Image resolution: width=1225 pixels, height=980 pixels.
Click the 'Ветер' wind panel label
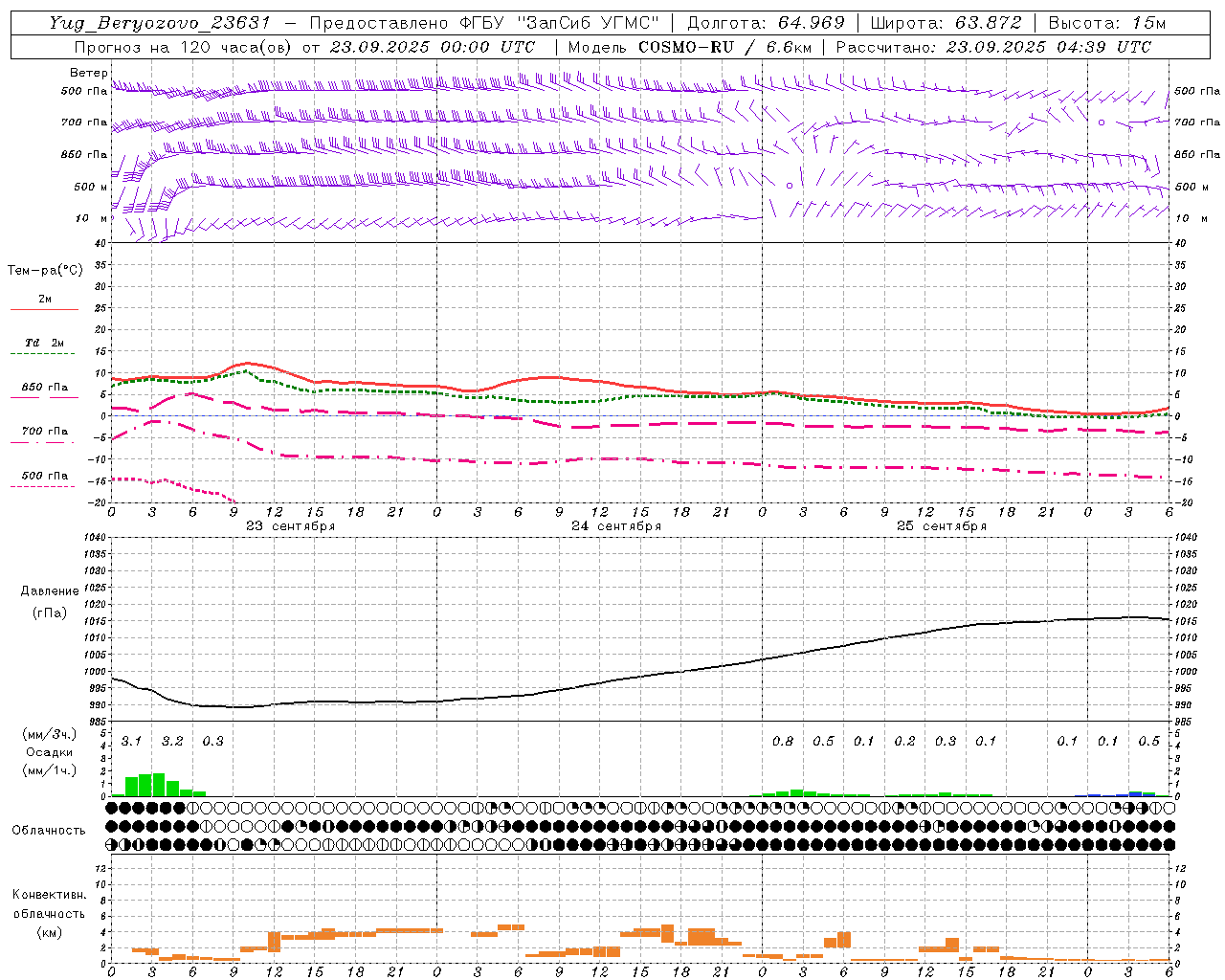click(88, 73)
